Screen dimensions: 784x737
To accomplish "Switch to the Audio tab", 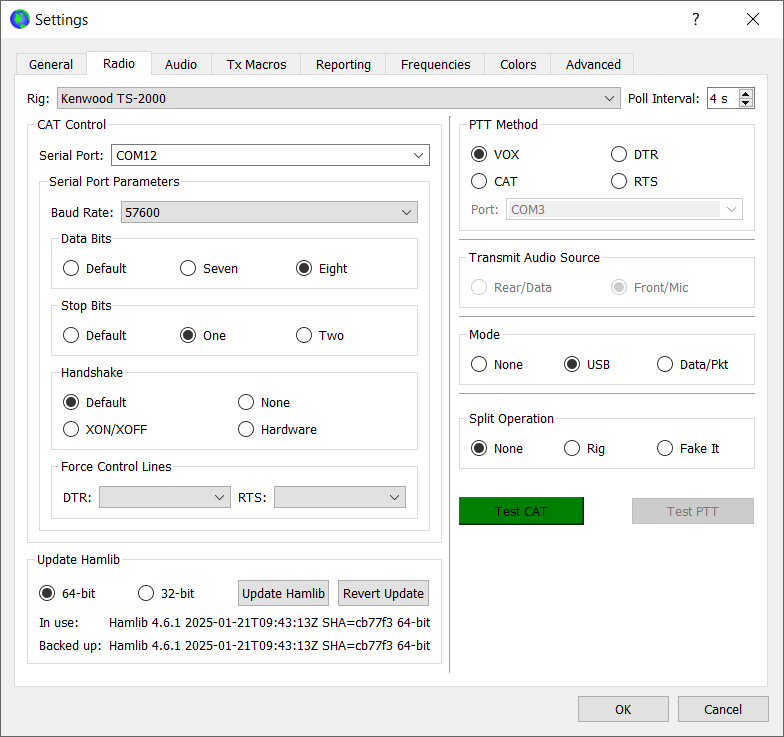I will pyautogui.click(x=180, y=64).
